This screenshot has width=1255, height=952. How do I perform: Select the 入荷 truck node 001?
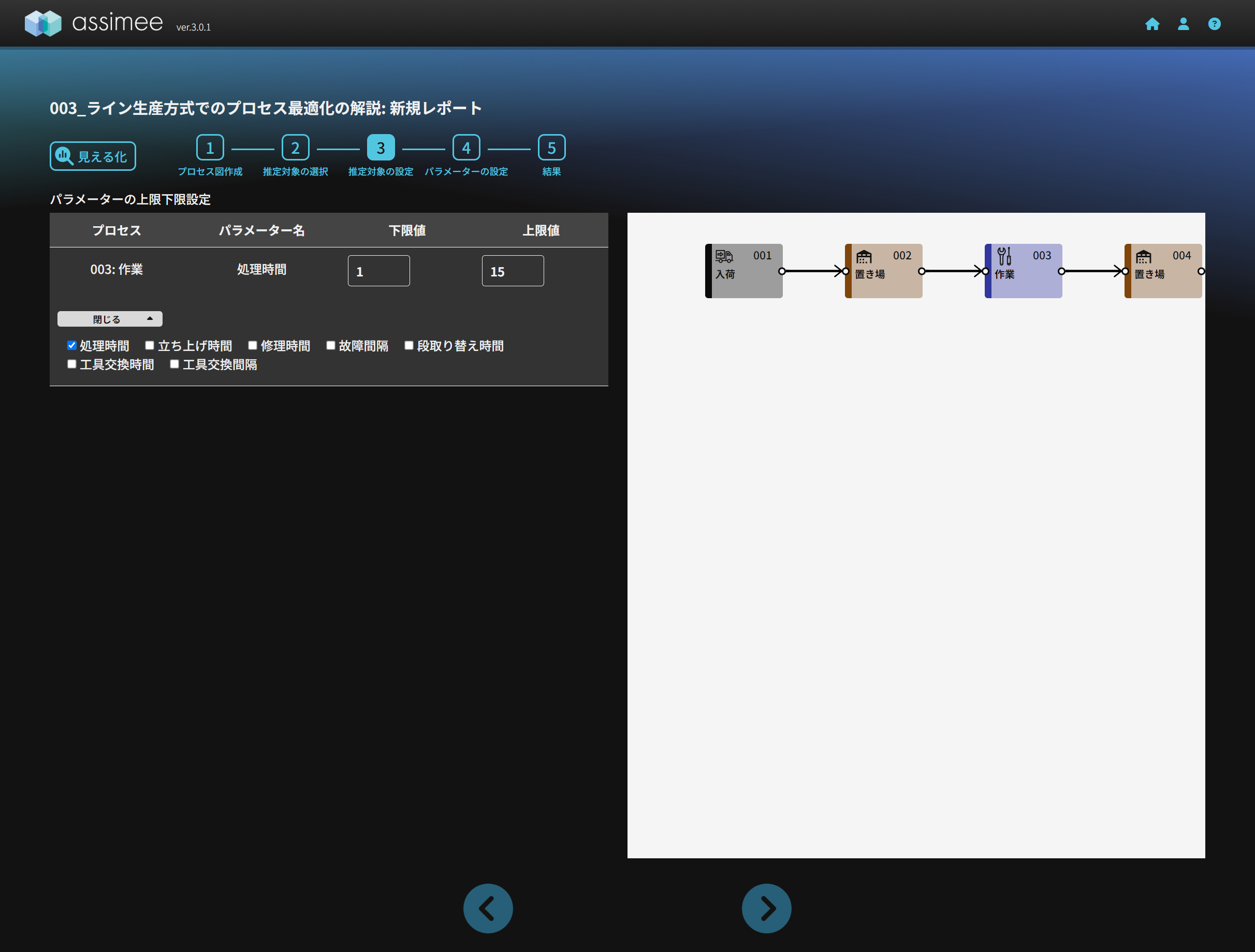(744, 271)
